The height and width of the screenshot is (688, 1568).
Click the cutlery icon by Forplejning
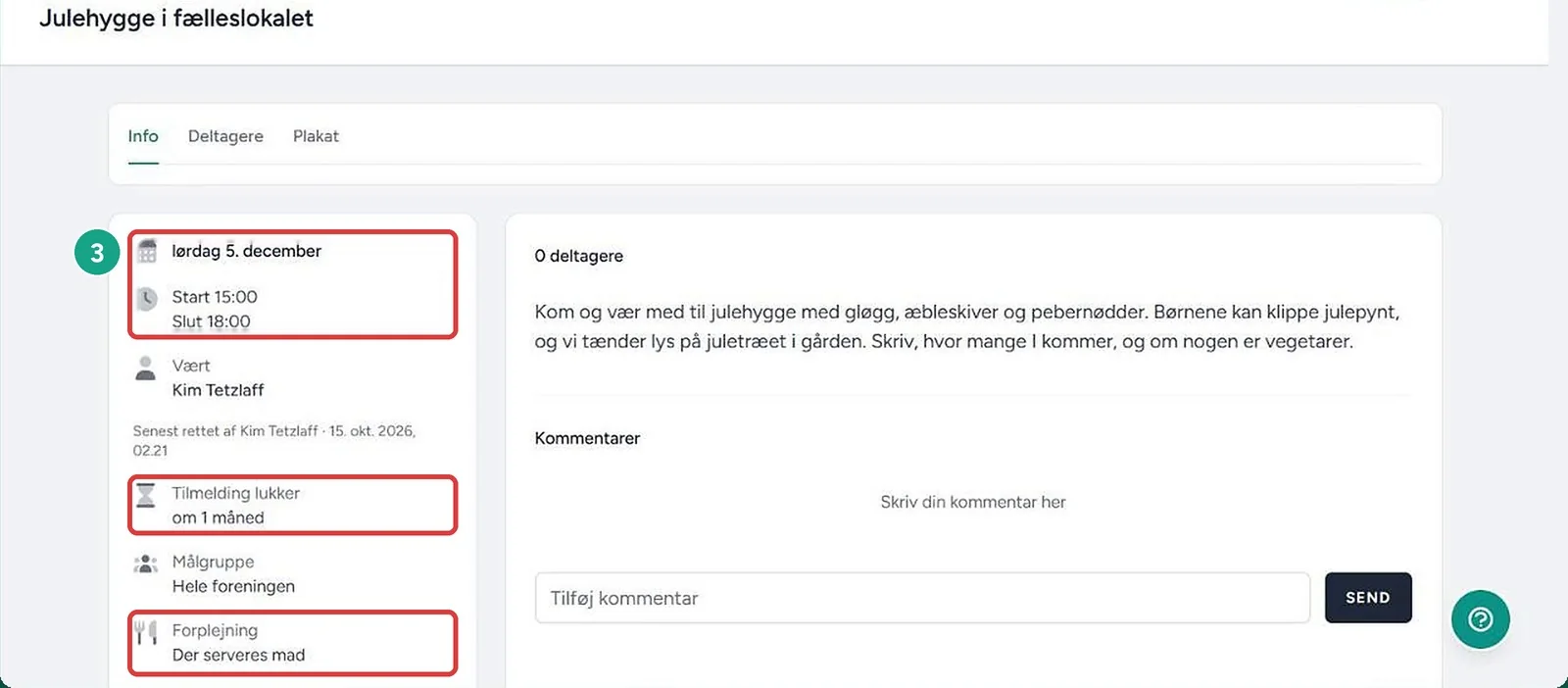coord(145,632)
